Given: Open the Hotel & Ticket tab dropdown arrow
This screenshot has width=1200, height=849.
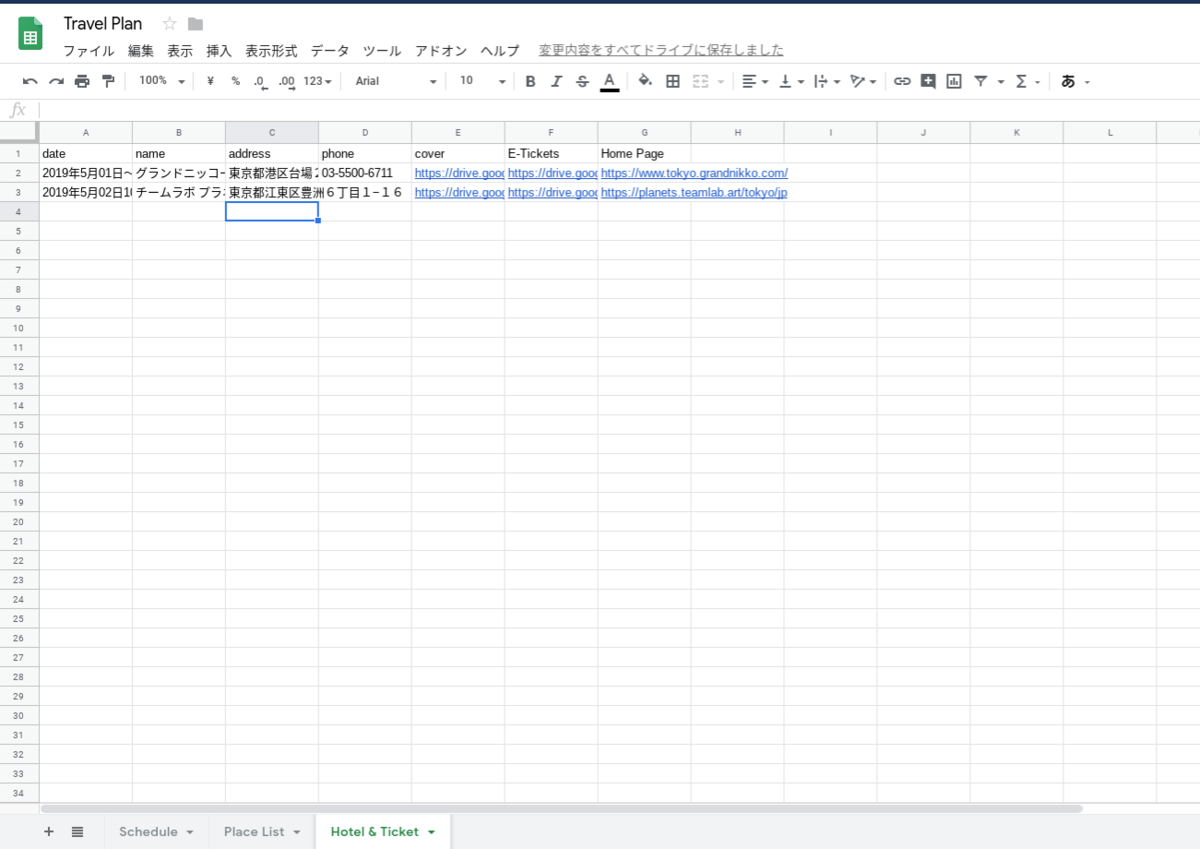Looking at the screenshot, I should click(432, 832).
